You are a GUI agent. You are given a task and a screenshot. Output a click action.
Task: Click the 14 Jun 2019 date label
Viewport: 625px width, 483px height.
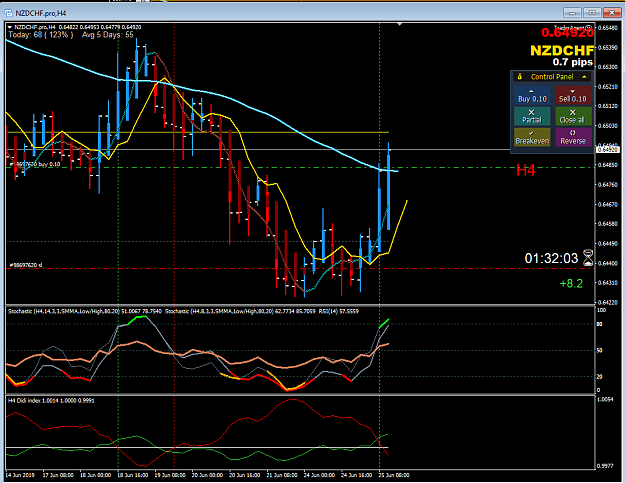[x=20, y=475]
